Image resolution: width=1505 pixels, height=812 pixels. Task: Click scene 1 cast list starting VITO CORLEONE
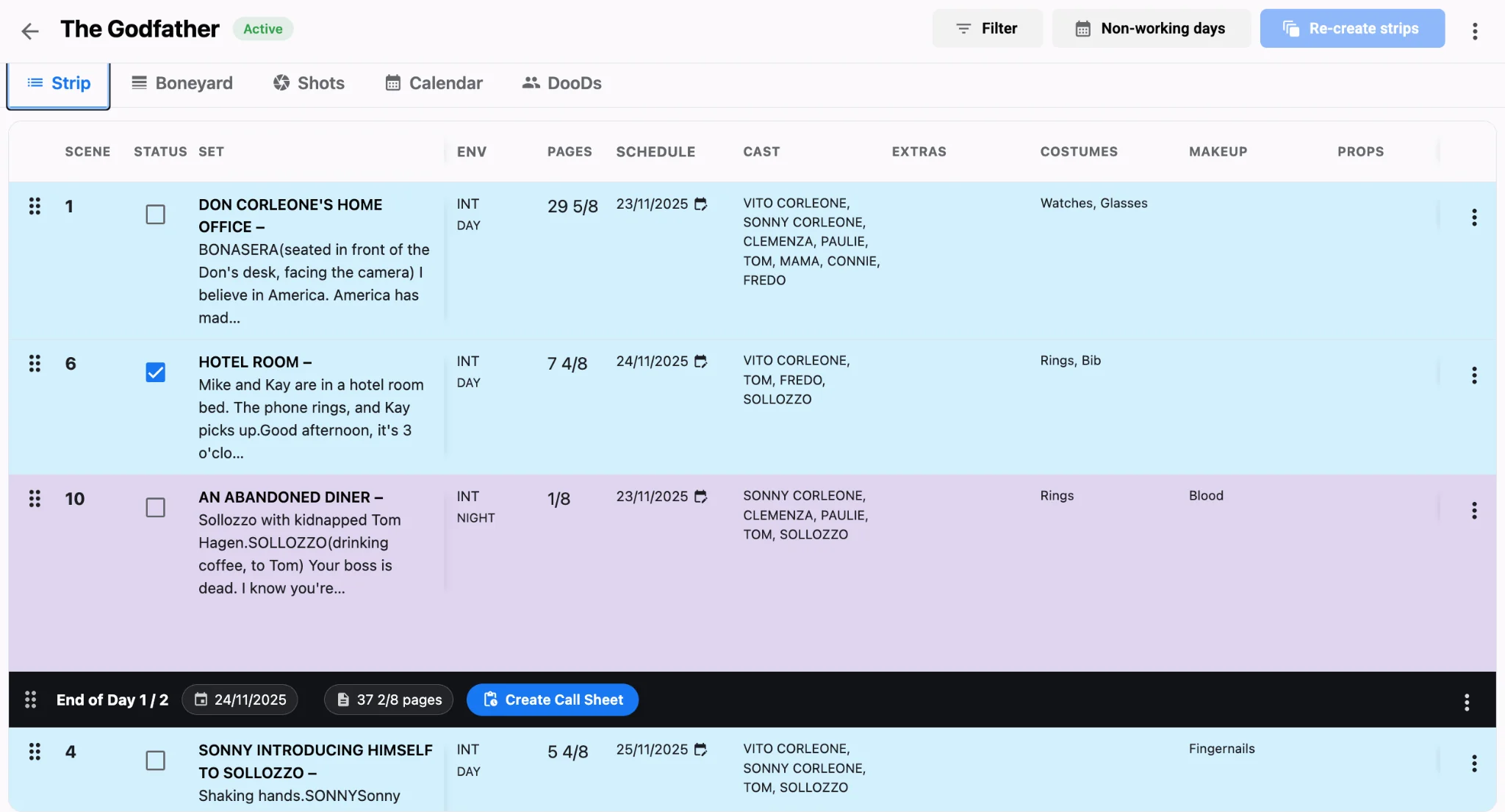811,242
